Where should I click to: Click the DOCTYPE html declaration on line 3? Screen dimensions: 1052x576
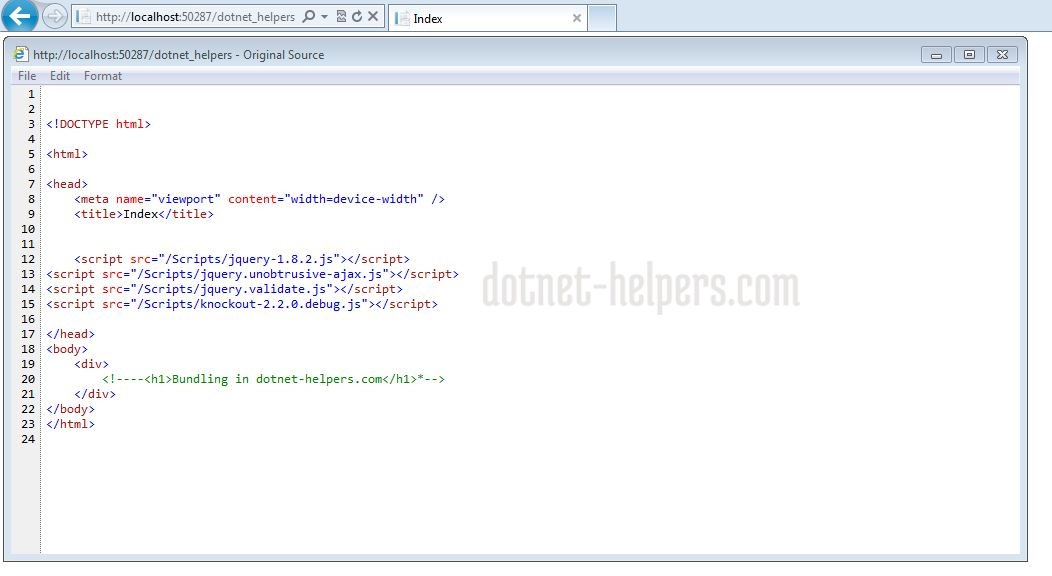click(100, 123)
